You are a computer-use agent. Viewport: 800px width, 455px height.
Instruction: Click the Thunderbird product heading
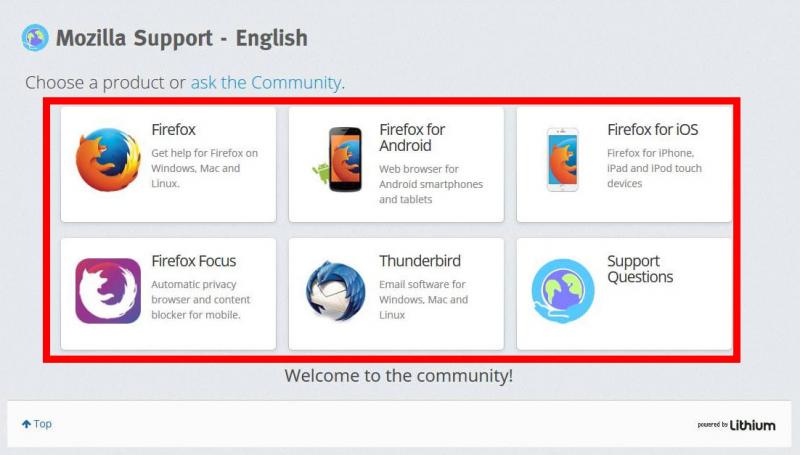click(420, 261)
